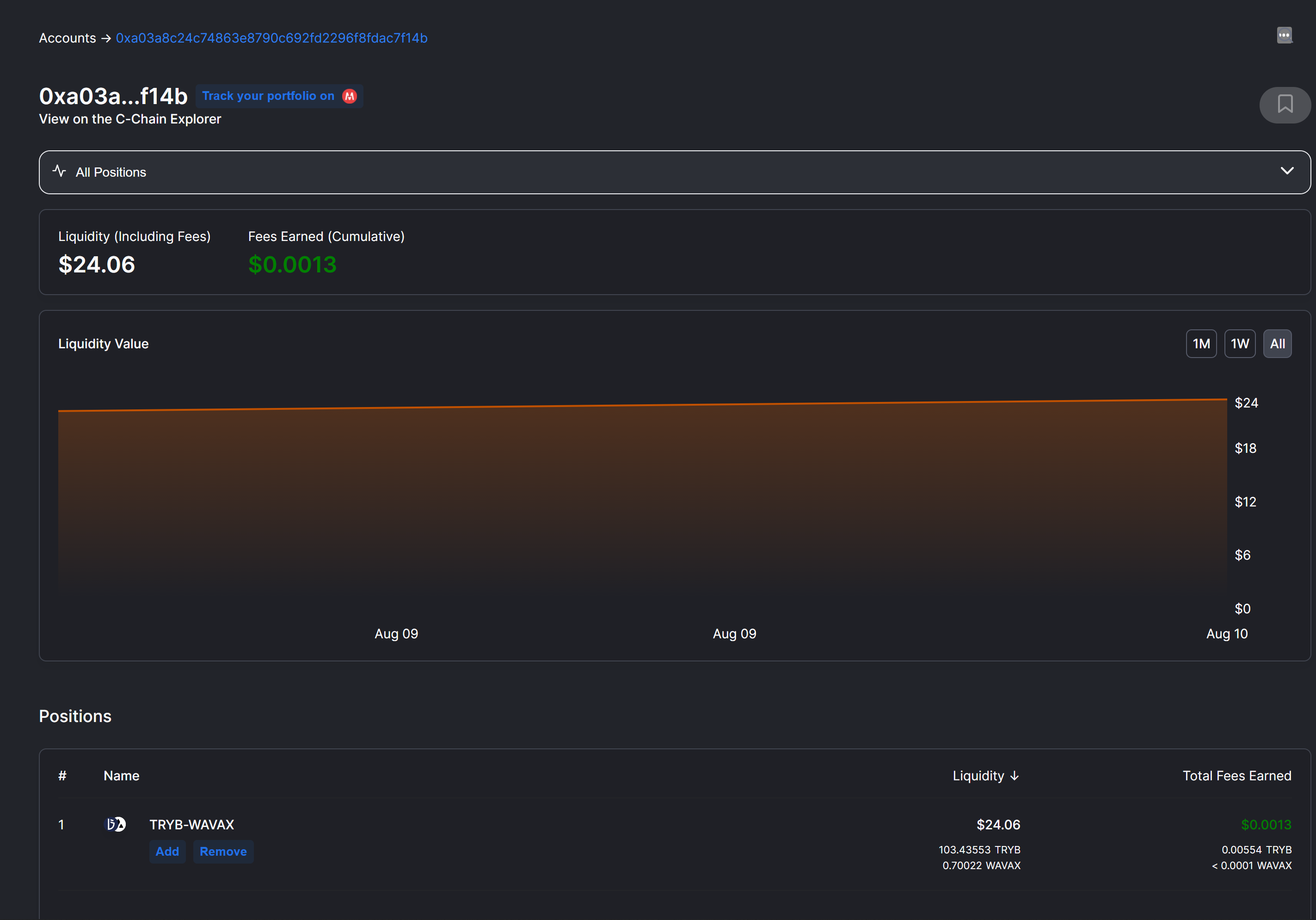Switch chart range to 1M

(1201, 344)
